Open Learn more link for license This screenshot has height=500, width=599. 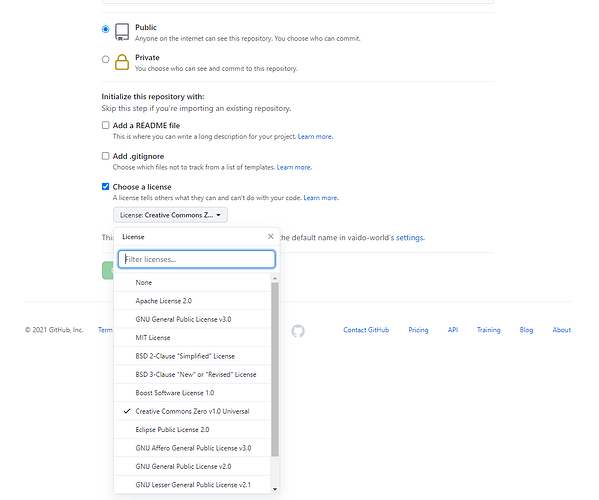321,198
